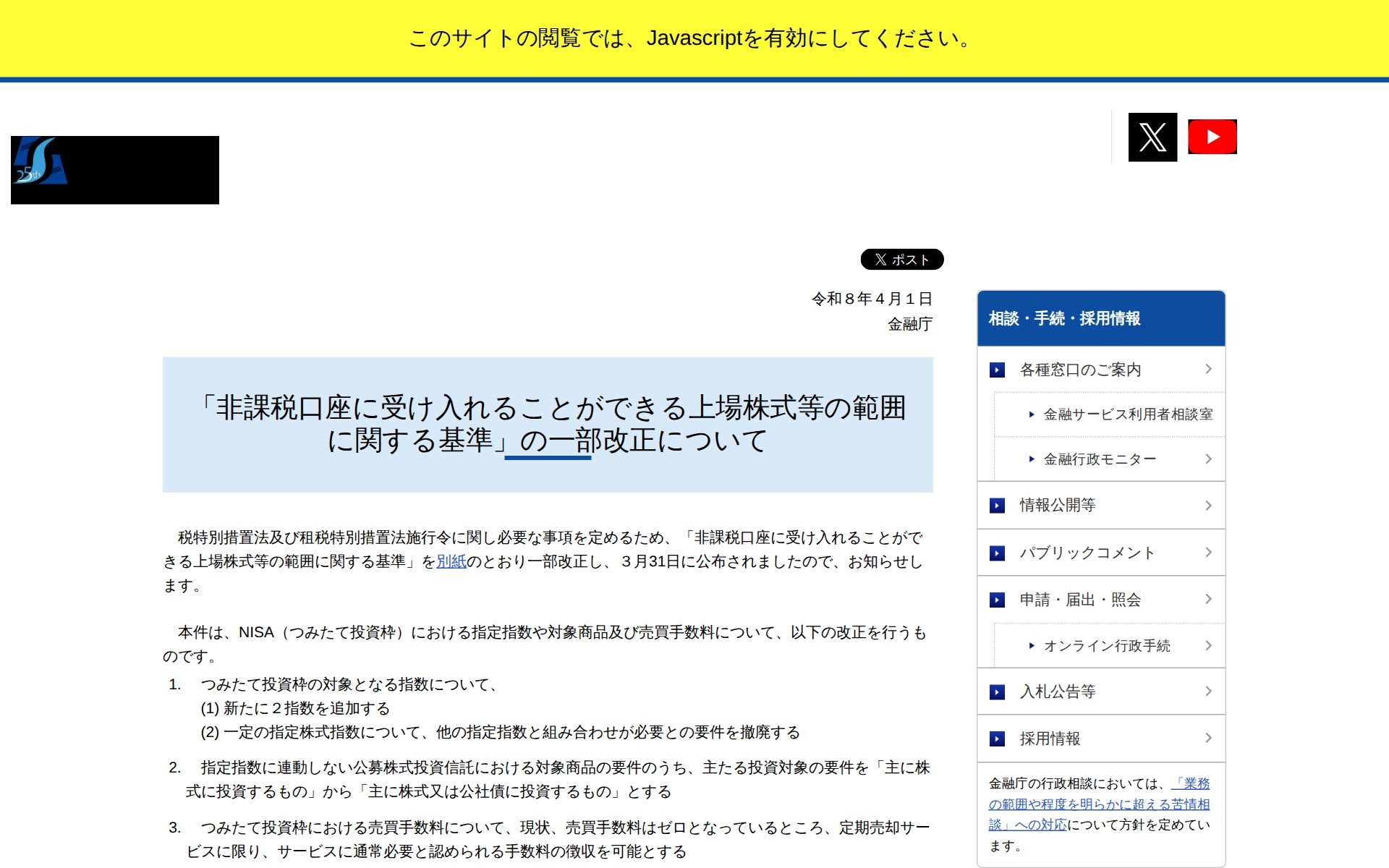Click the X logo inside the ポスト button
The width and height of the screenshot is (1389, 868).
880,259
